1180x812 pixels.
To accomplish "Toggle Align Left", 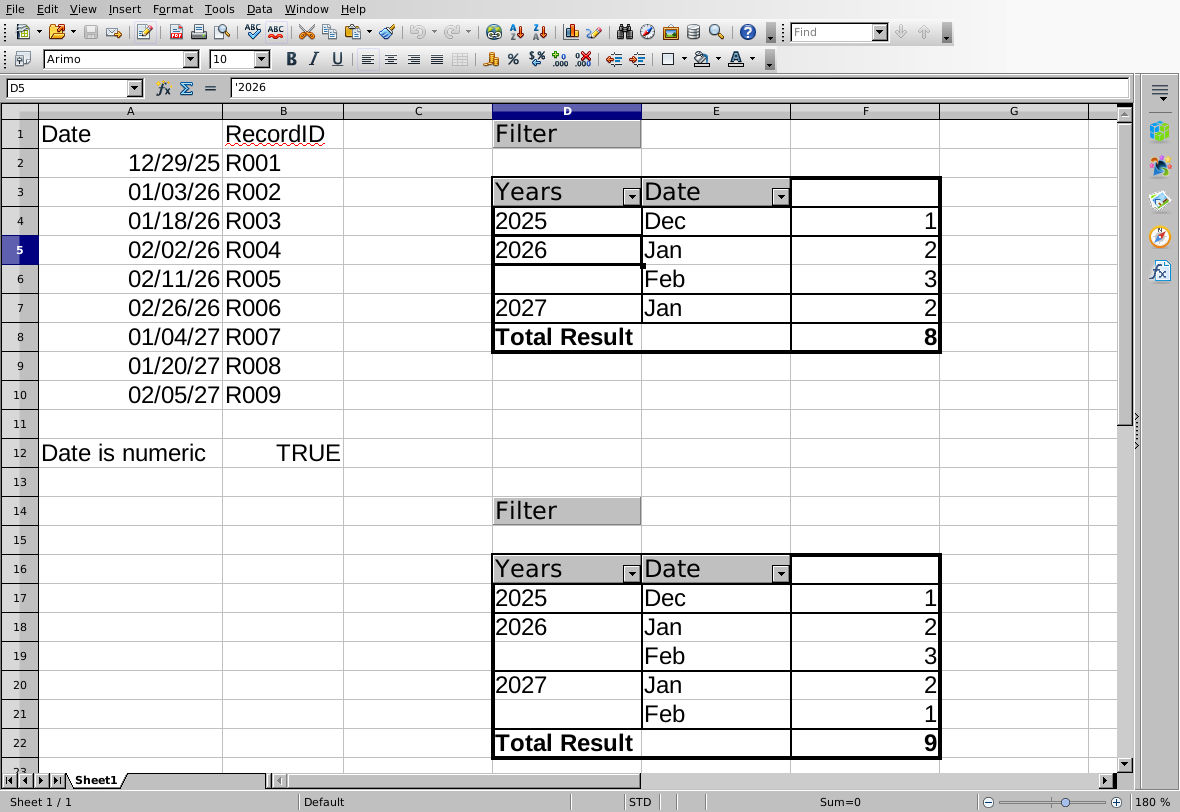I will [367, 59].
